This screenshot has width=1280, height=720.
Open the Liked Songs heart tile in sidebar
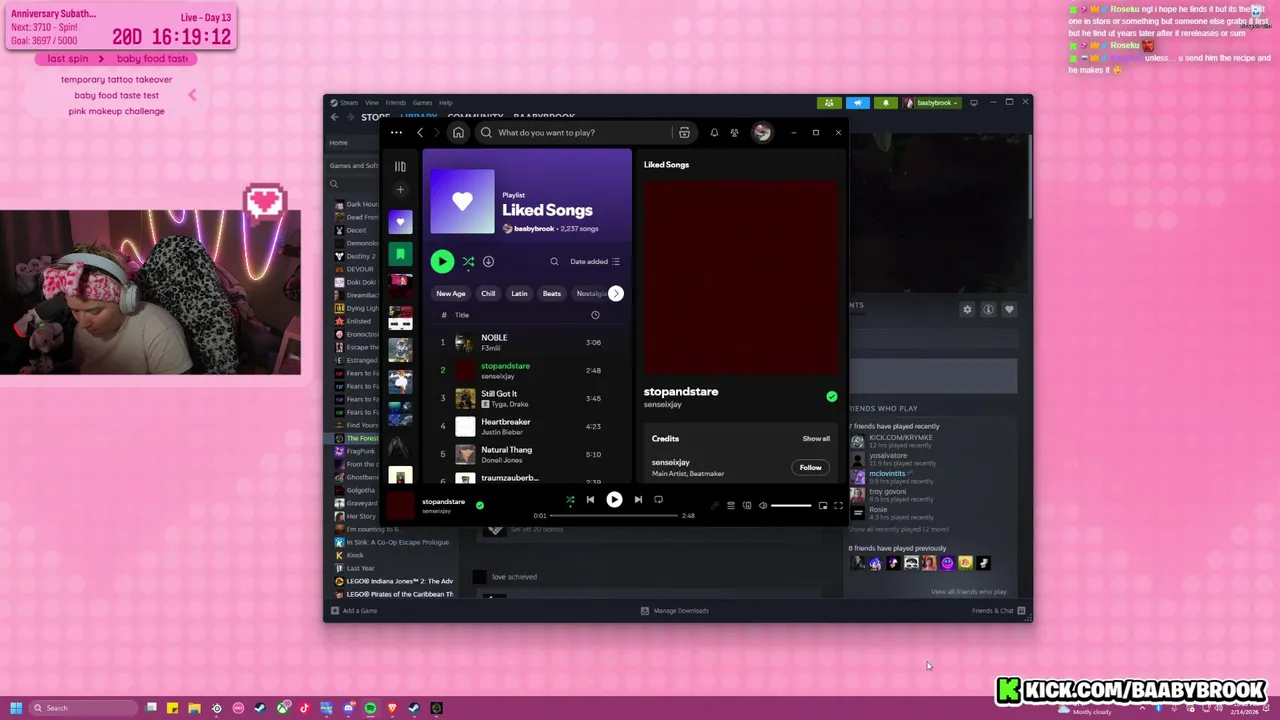pos(400,221)
